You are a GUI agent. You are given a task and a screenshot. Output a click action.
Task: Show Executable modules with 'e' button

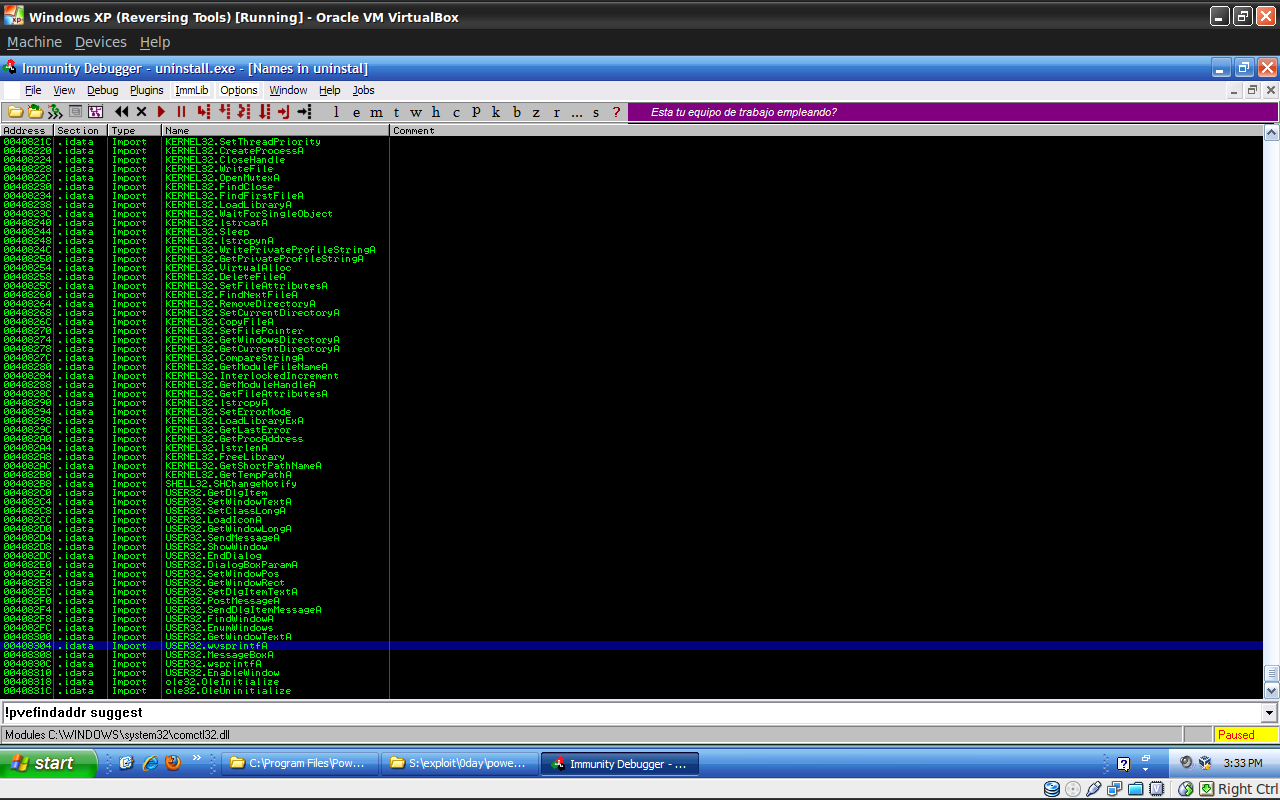356,112
